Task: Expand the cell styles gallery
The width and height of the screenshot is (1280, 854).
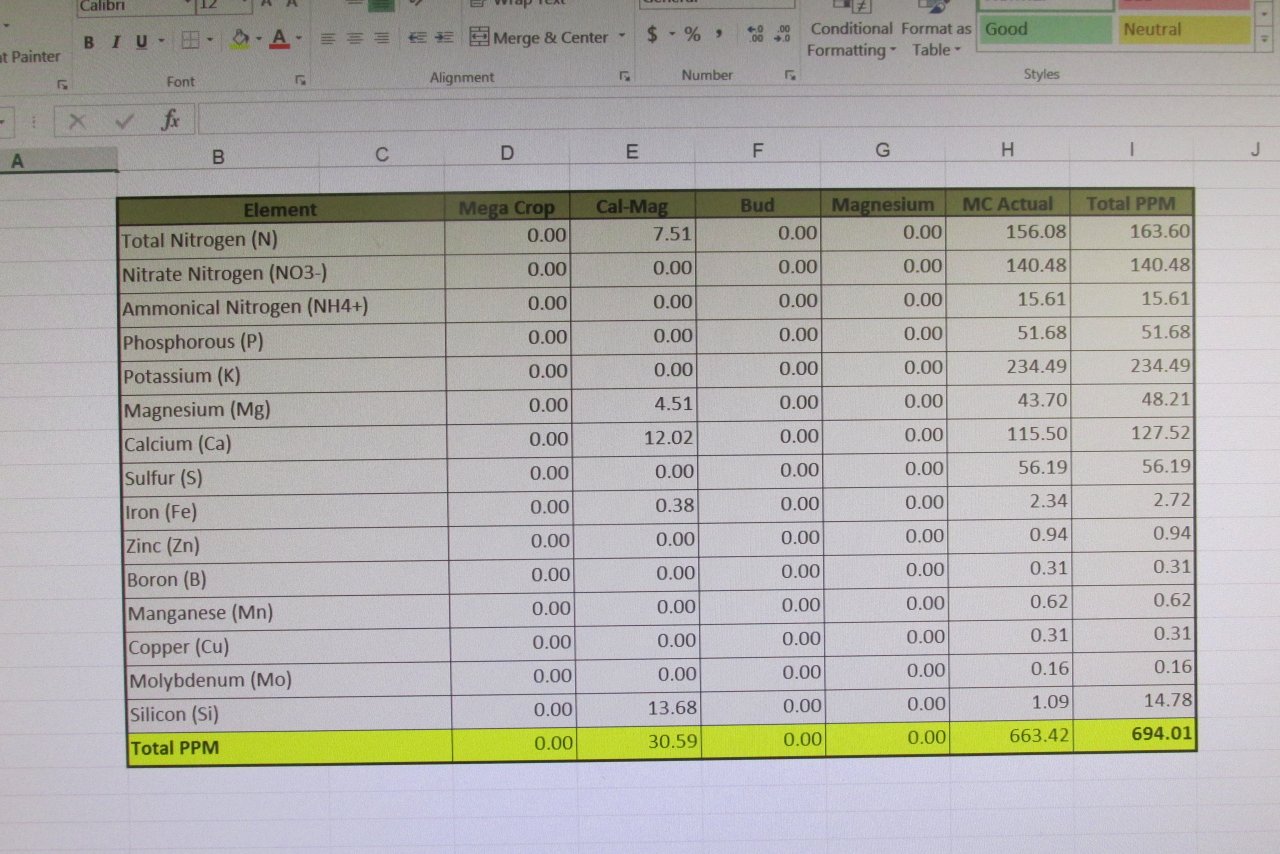Action: pyautogui.click(x=1265, y=38)
